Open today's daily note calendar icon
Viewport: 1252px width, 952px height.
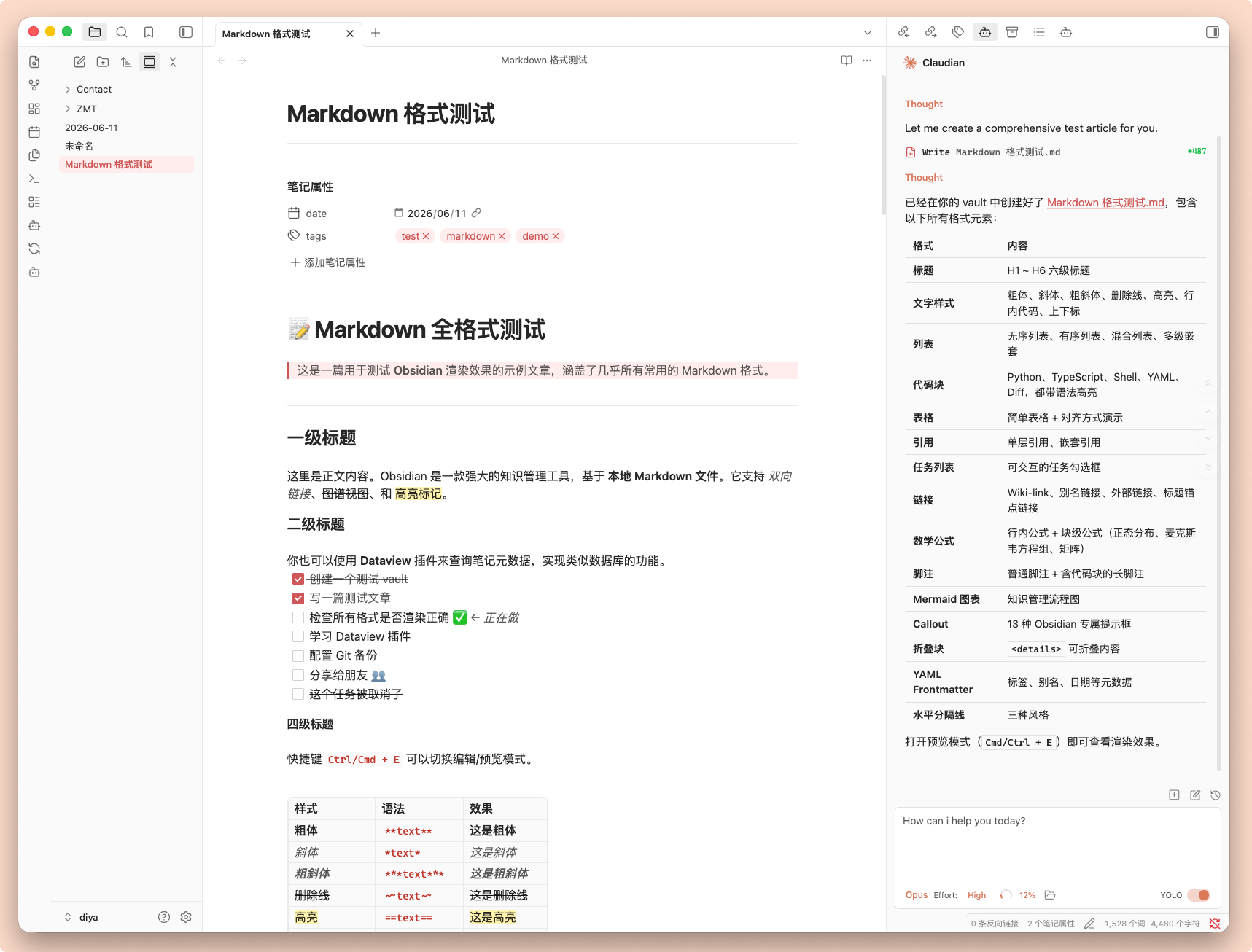click(34, 132)
